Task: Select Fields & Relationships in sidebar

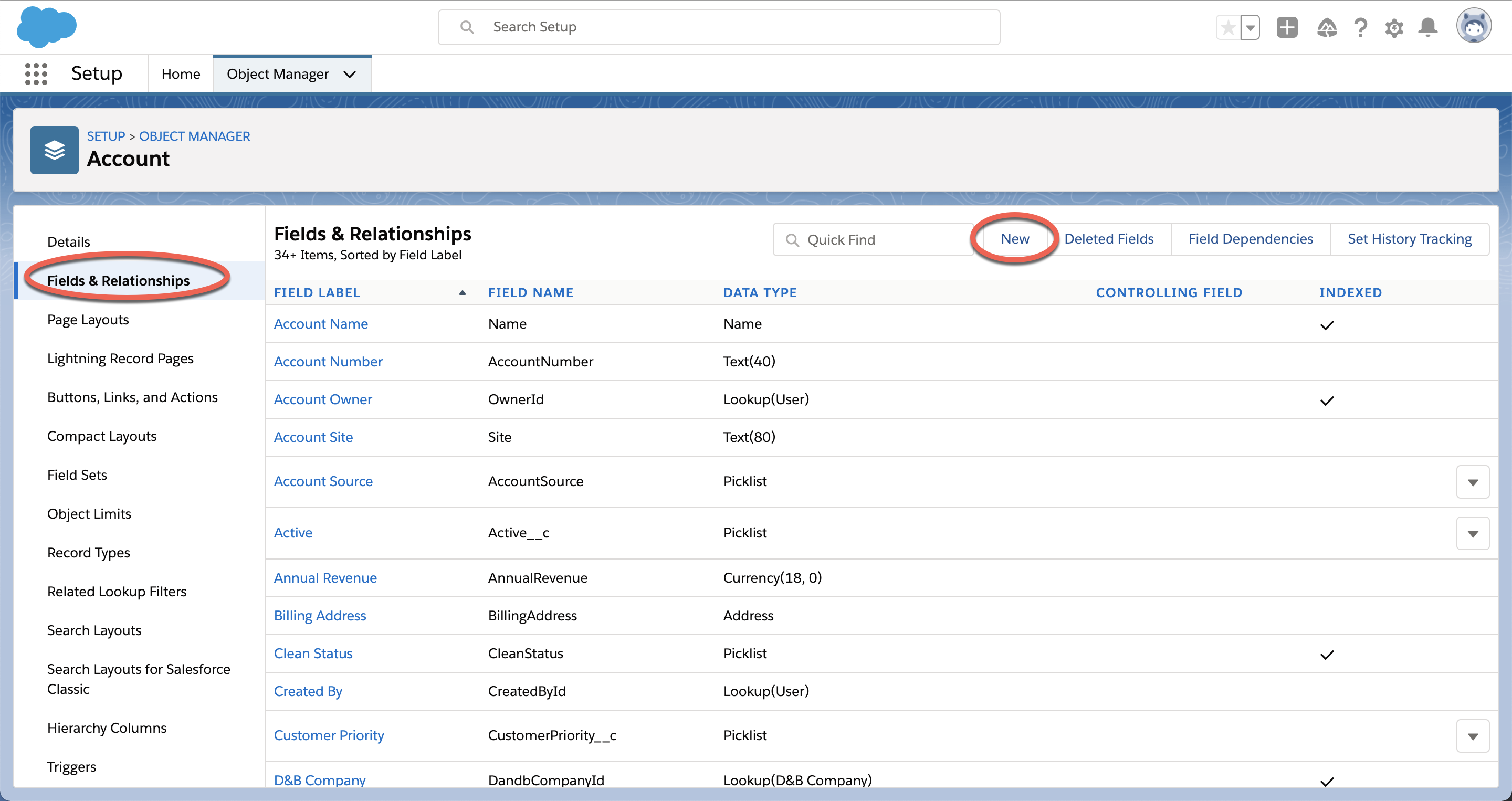Action: (119, 280)
